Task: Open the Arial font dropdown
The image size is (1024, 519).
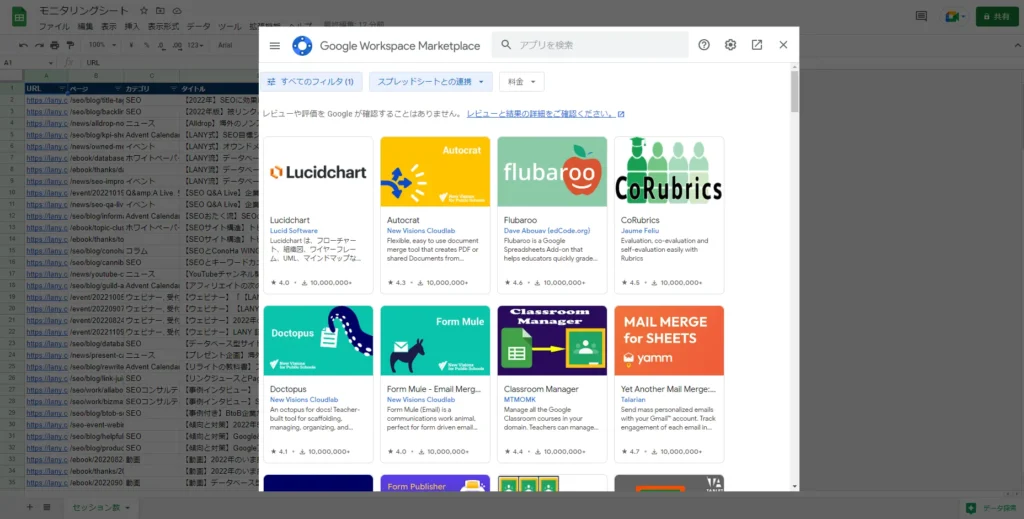Action: (225, 45)
